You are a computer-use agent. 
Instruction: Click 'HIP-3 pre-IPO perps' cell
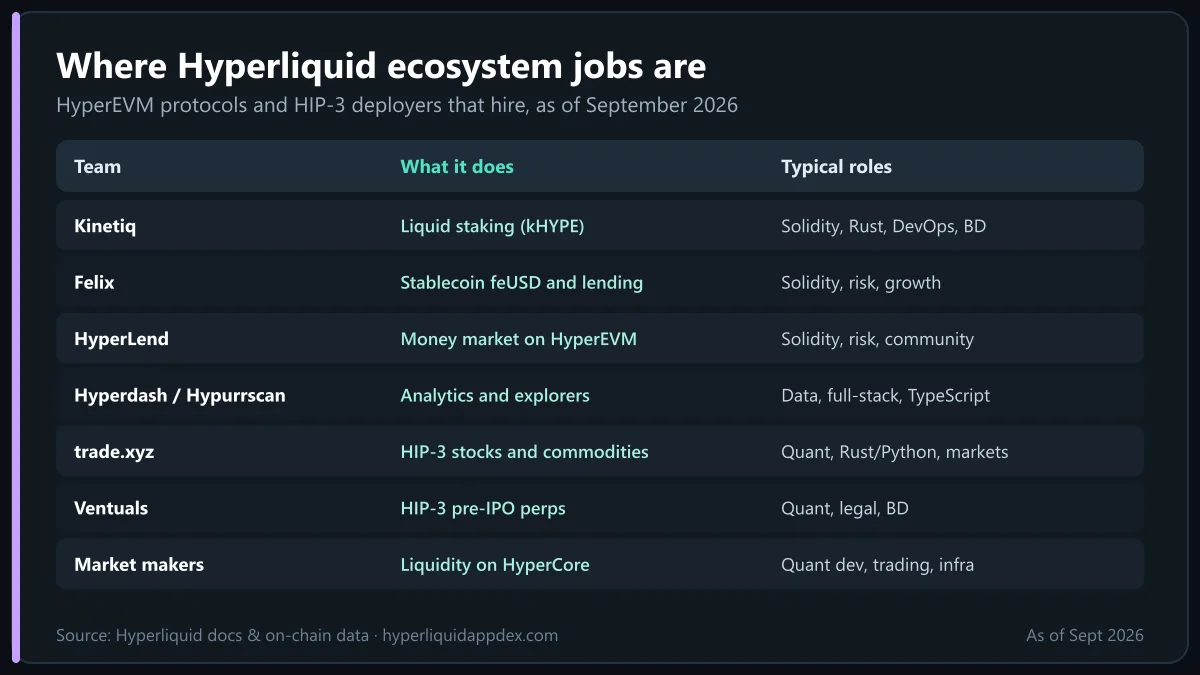[483, 508]
